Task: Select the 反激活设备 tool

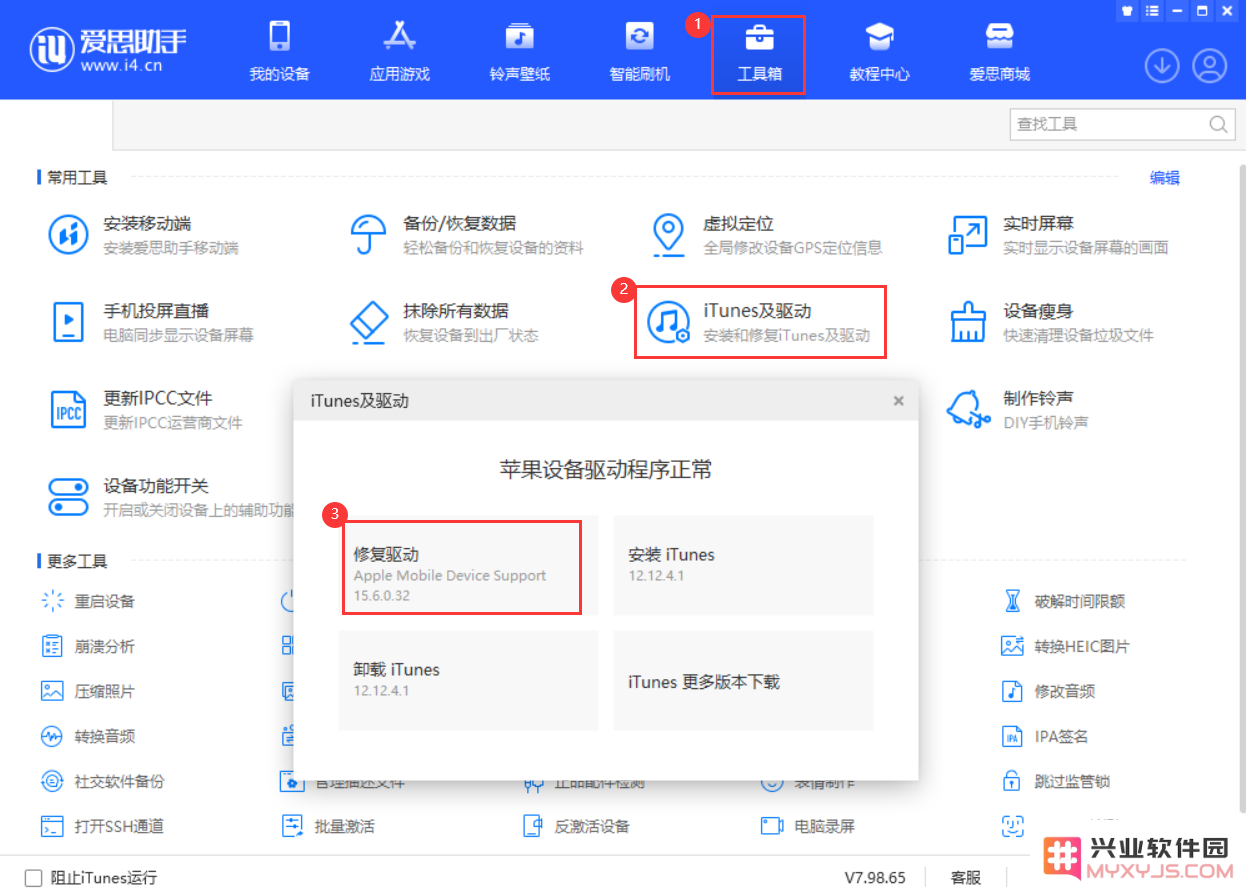Action: coord(576,826)
